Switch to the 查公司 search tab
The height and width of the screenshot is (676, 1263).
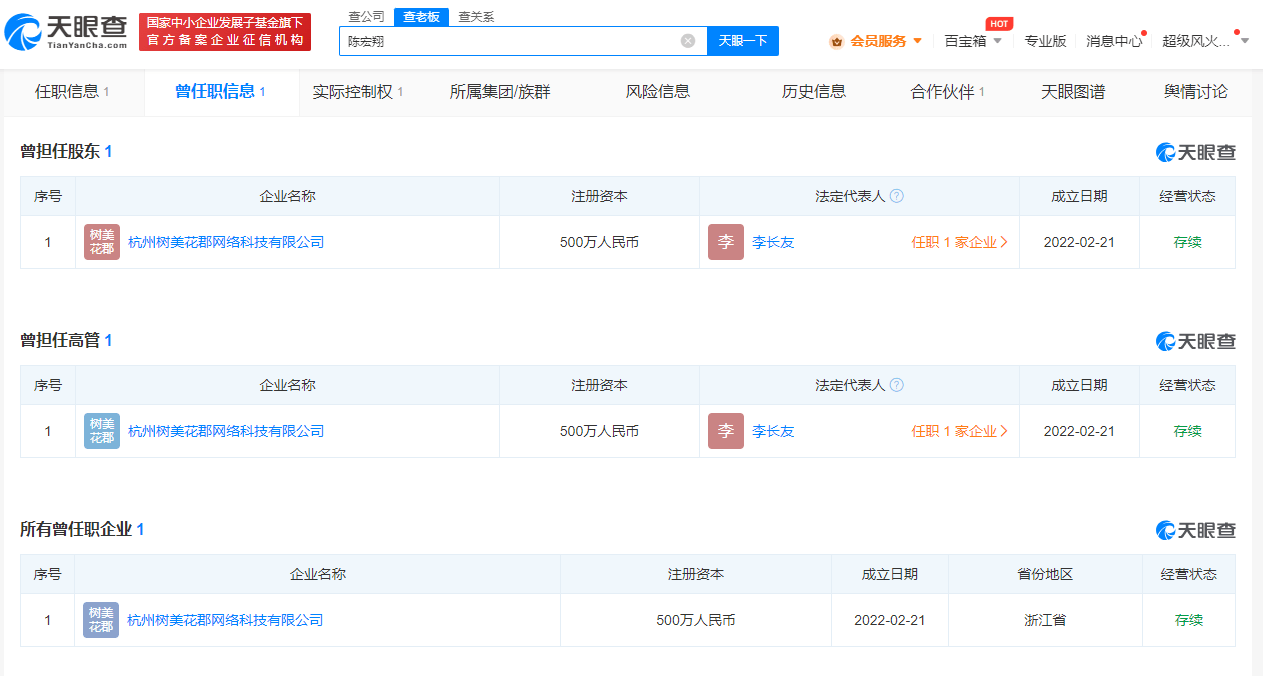pos(366,16)
